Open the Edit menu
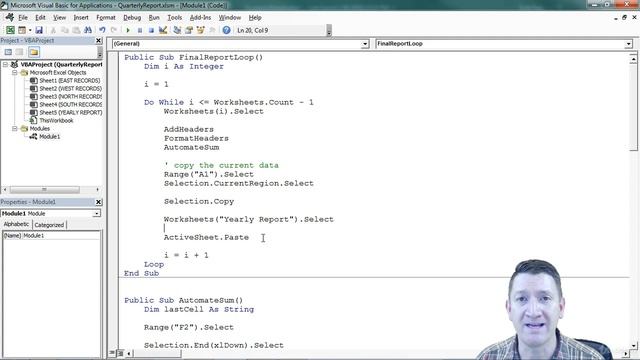 click(x=40, y=18)
